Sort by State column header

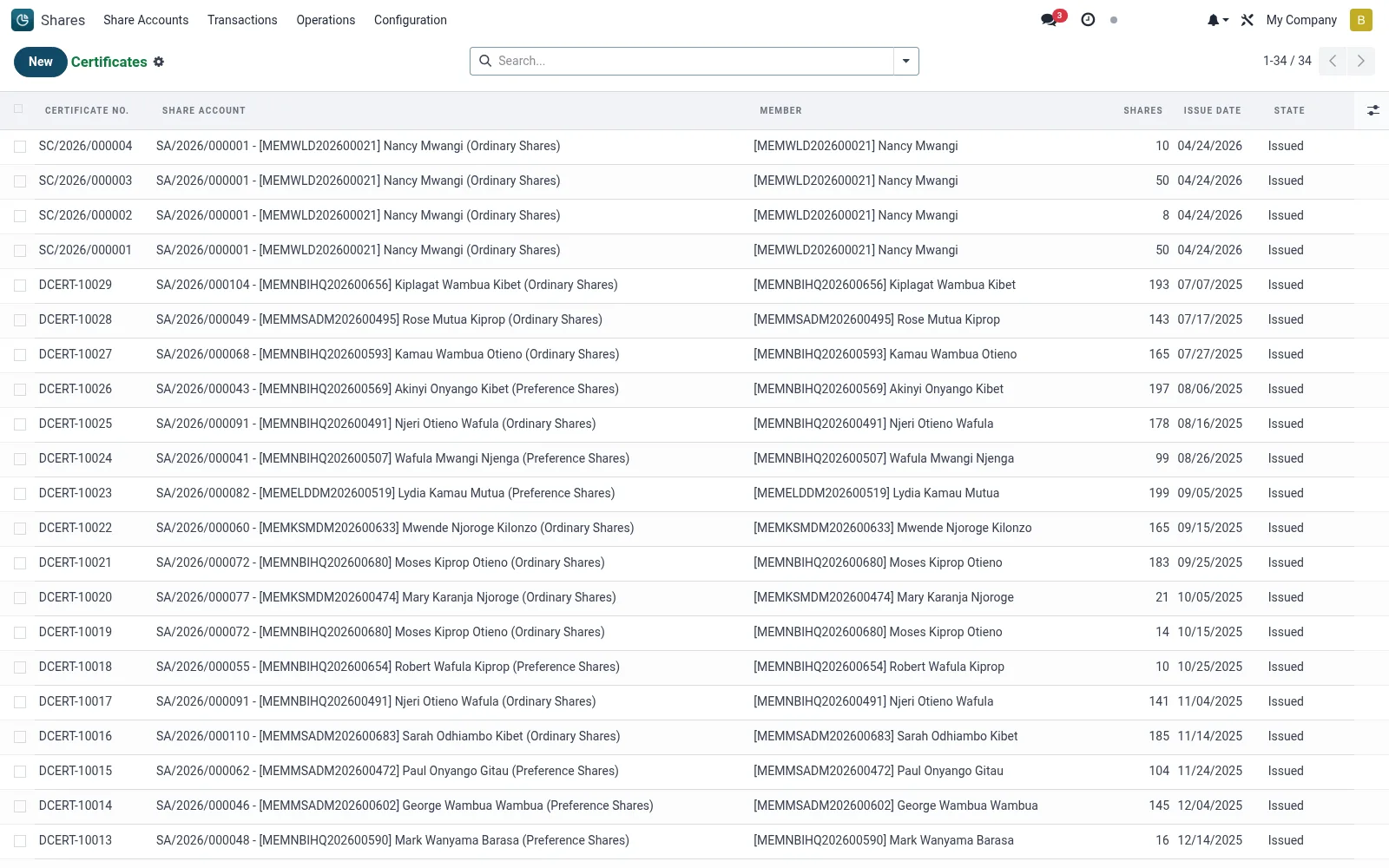(x=1289, y=110)
